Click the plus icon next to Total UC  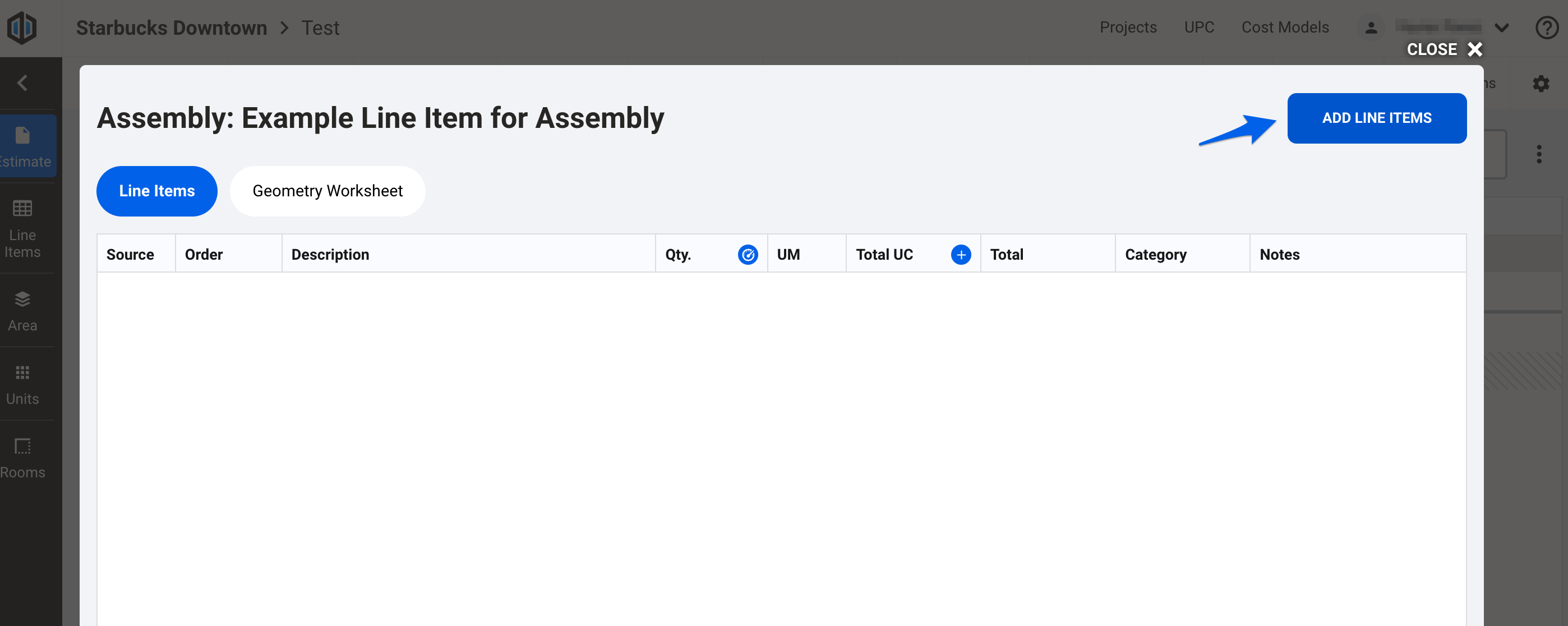pyautogui.click(x=961, y=255)
